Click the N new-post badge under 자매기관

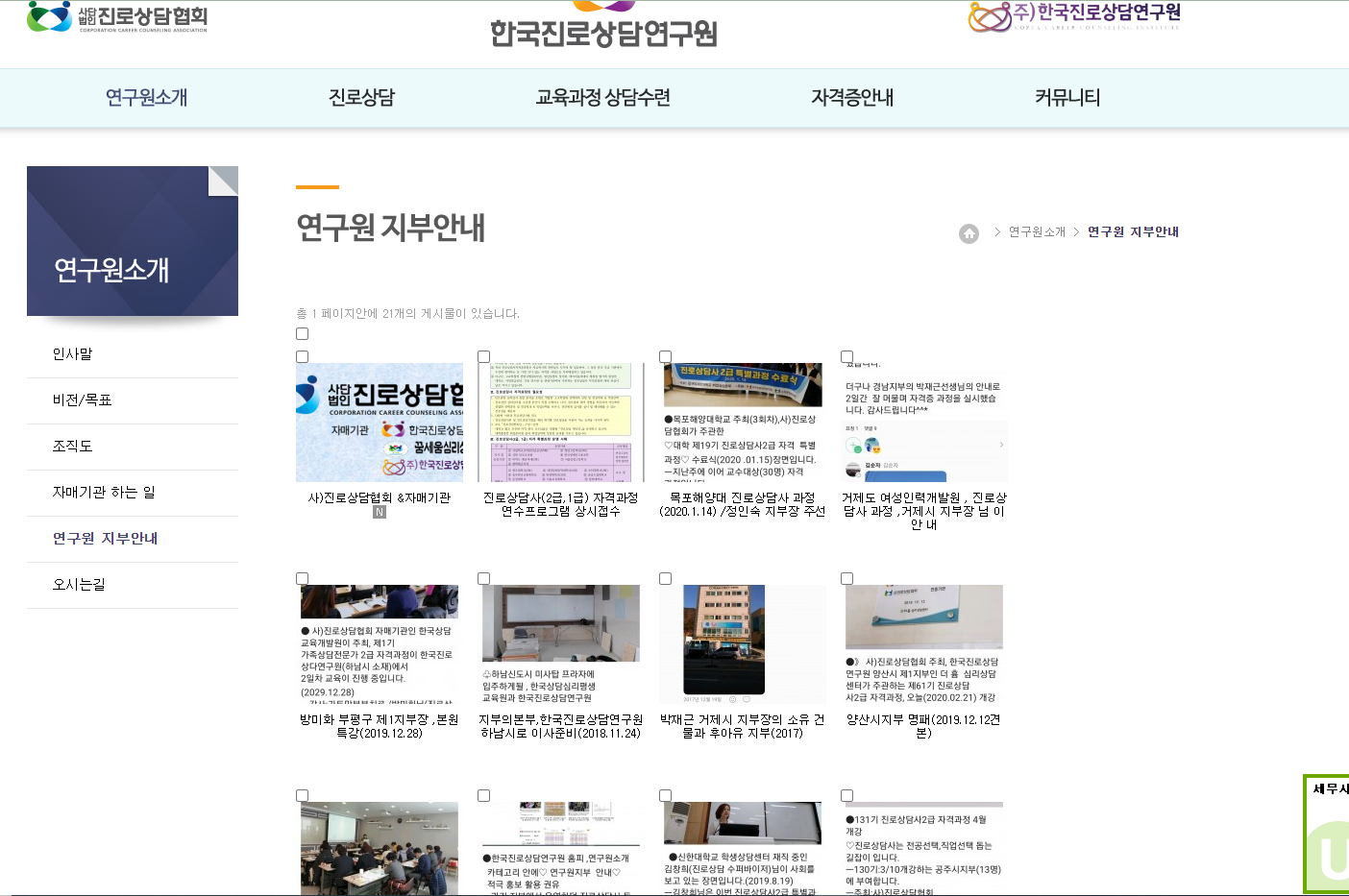coord(380,512)
